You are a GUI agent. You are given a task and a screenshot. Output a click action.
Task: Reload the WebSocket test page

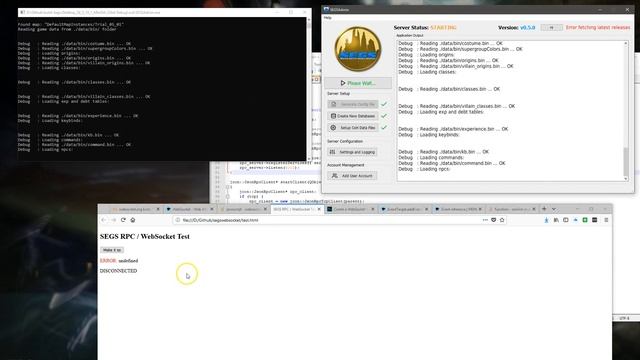click(123, 220)
